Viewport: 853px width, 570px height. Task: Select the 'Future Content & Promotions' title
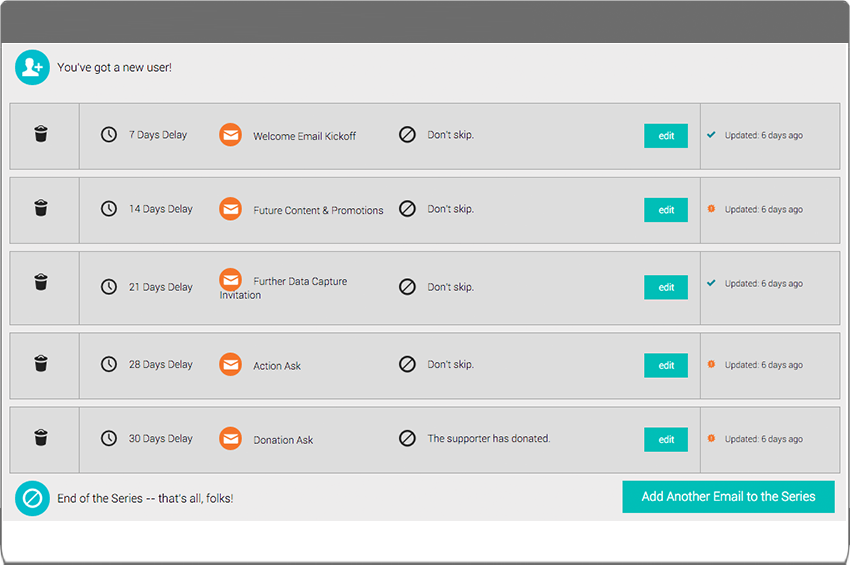(318, 210)
